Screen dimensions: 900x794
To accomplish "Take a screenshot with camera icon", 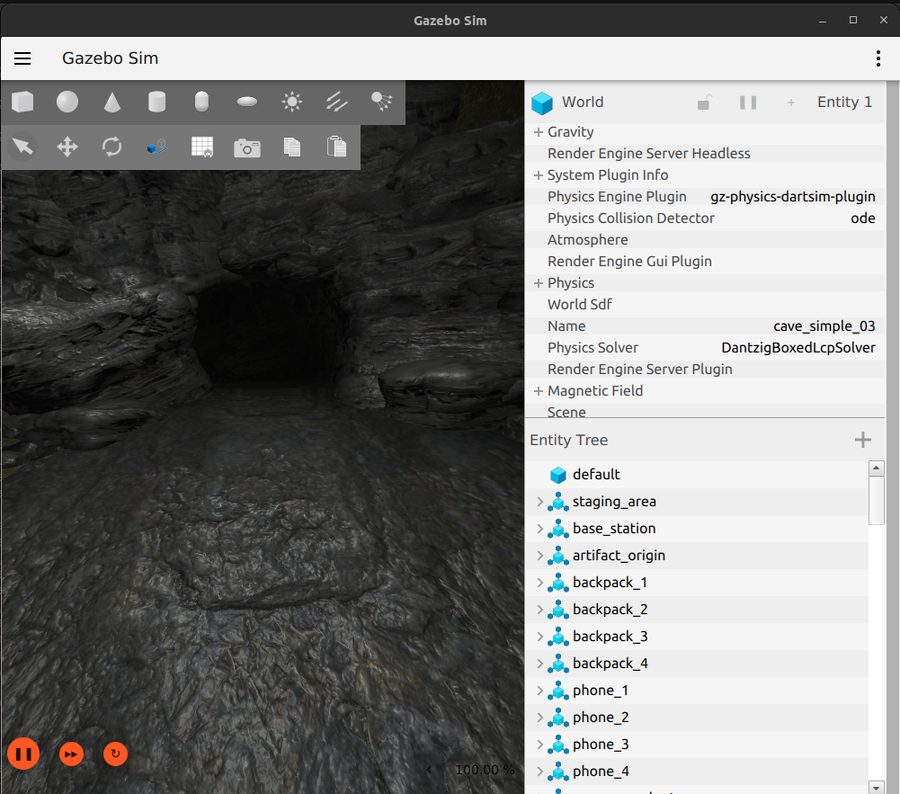I will click(247, 148).
